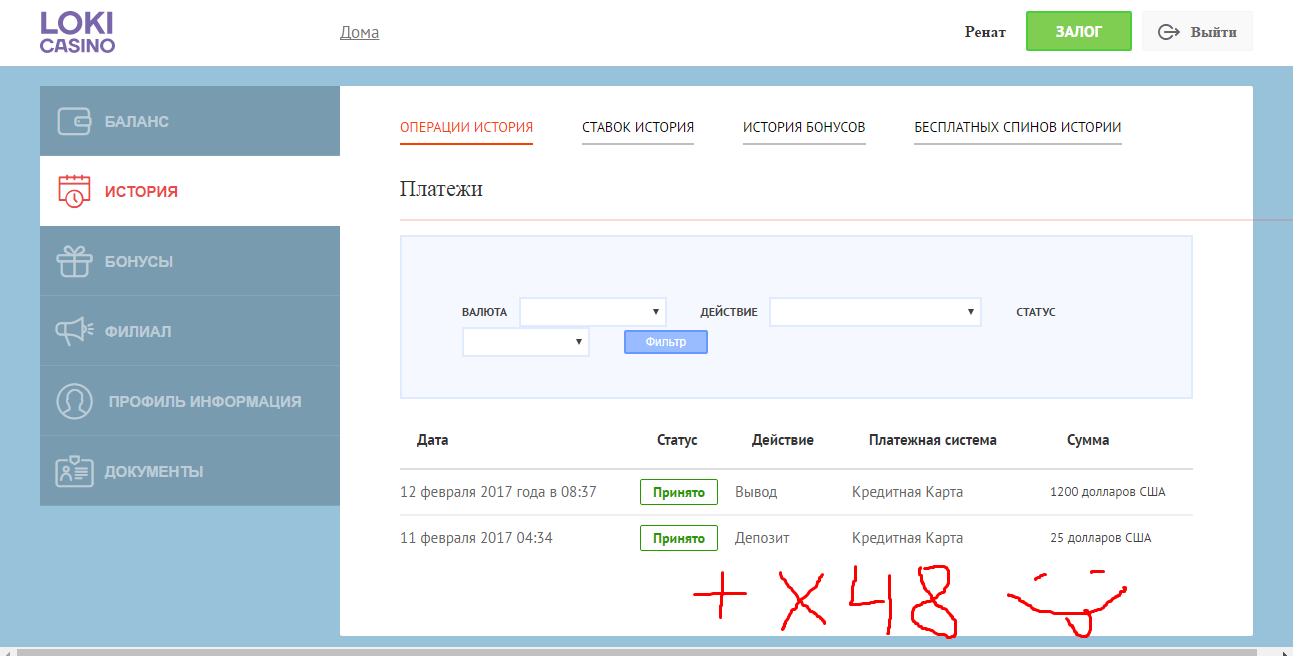
Task: Open Бонусы via the gift icon
Action: tap(76, 260)
